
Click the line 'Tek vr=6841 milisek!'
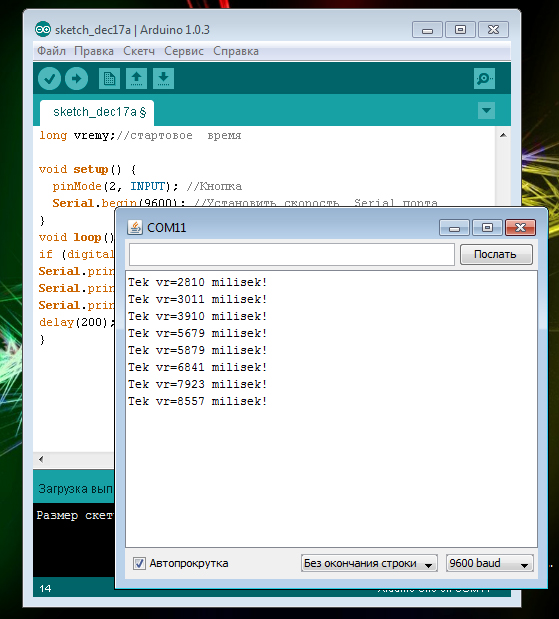click(197, 367)
